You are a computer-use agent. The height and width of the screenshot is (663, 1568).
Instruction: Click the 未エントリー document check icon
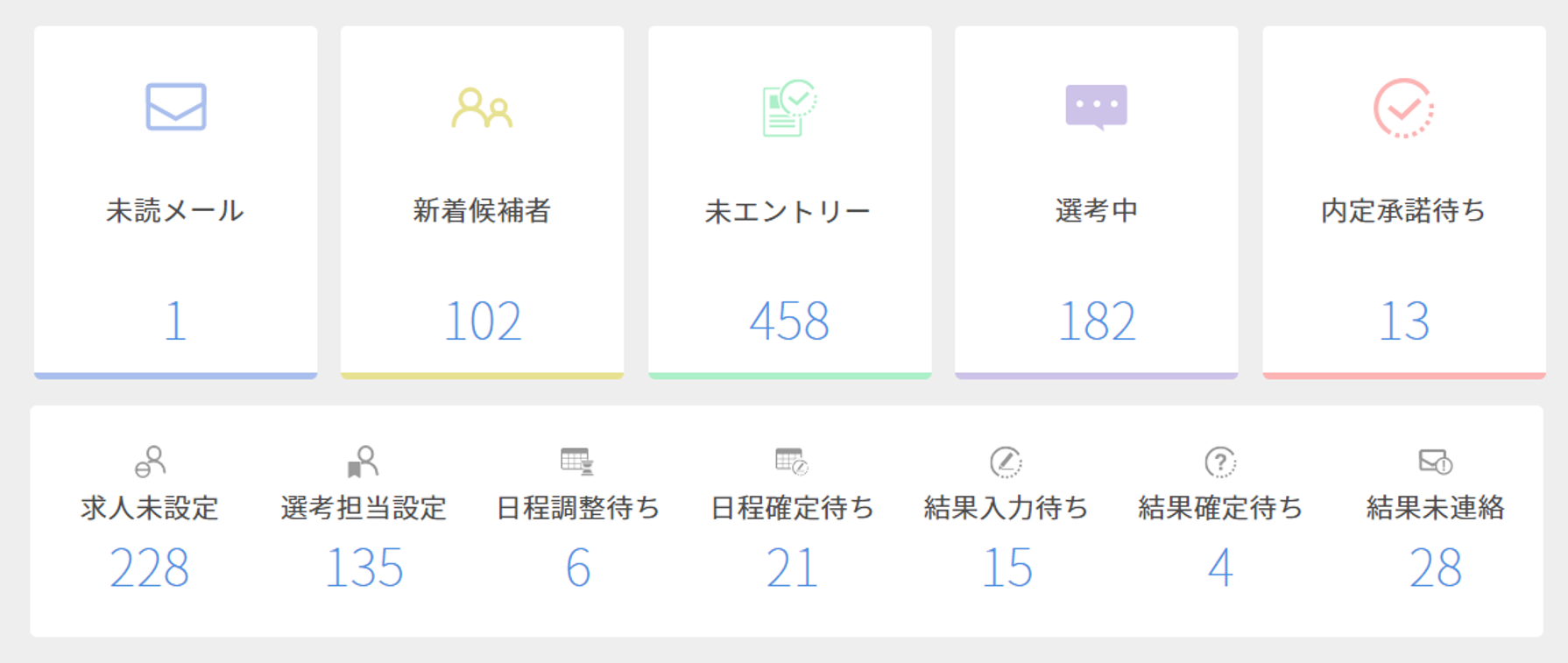789,108
